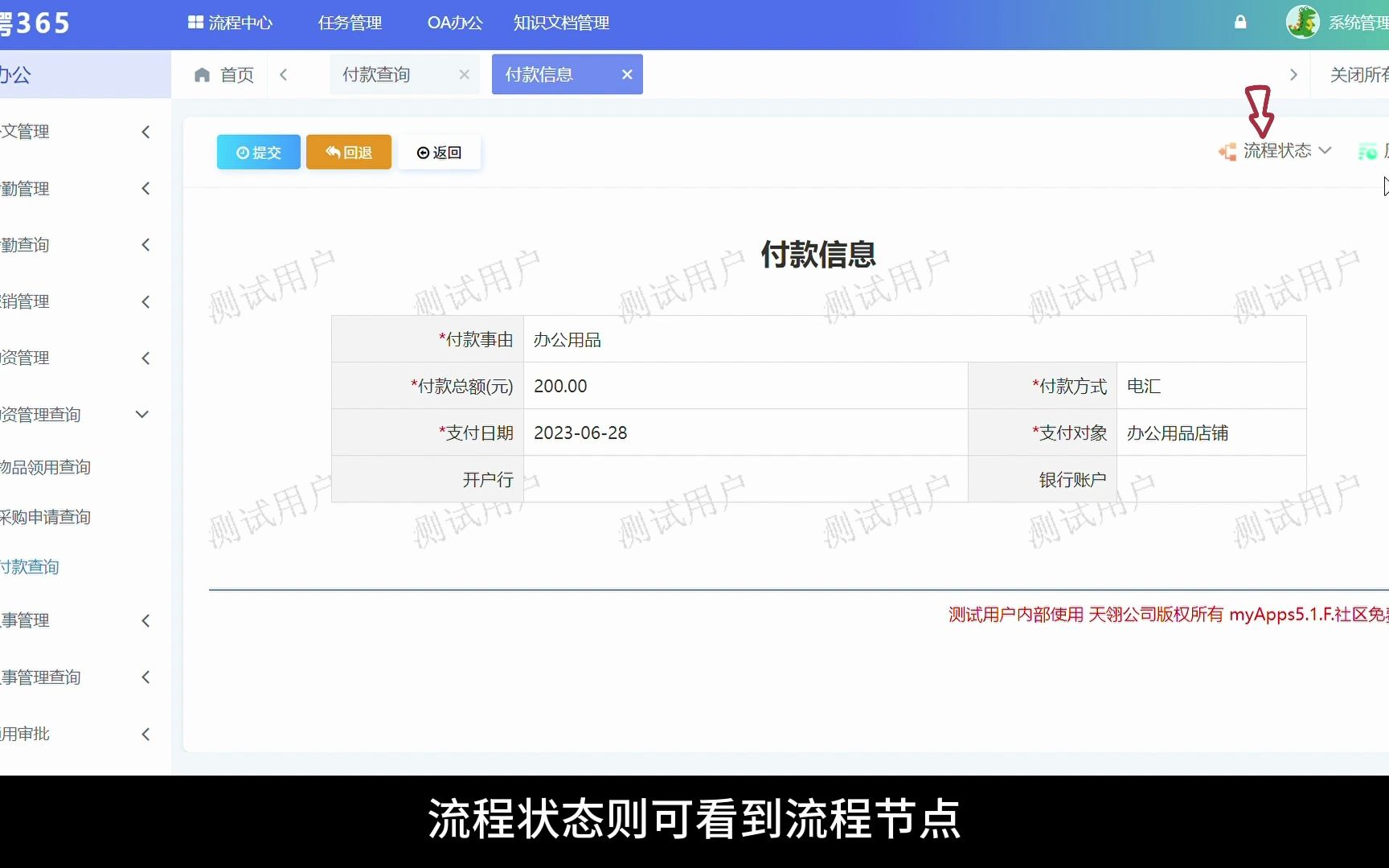Viewport: 1389px width, 868px height.
Task: Click the lock icon in the top bar
Action: (1240, 23)
